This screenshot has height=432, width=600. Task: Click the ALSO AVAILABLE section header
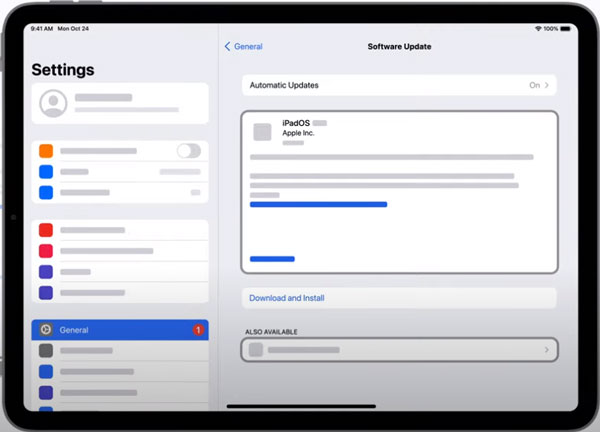[271, 332]
